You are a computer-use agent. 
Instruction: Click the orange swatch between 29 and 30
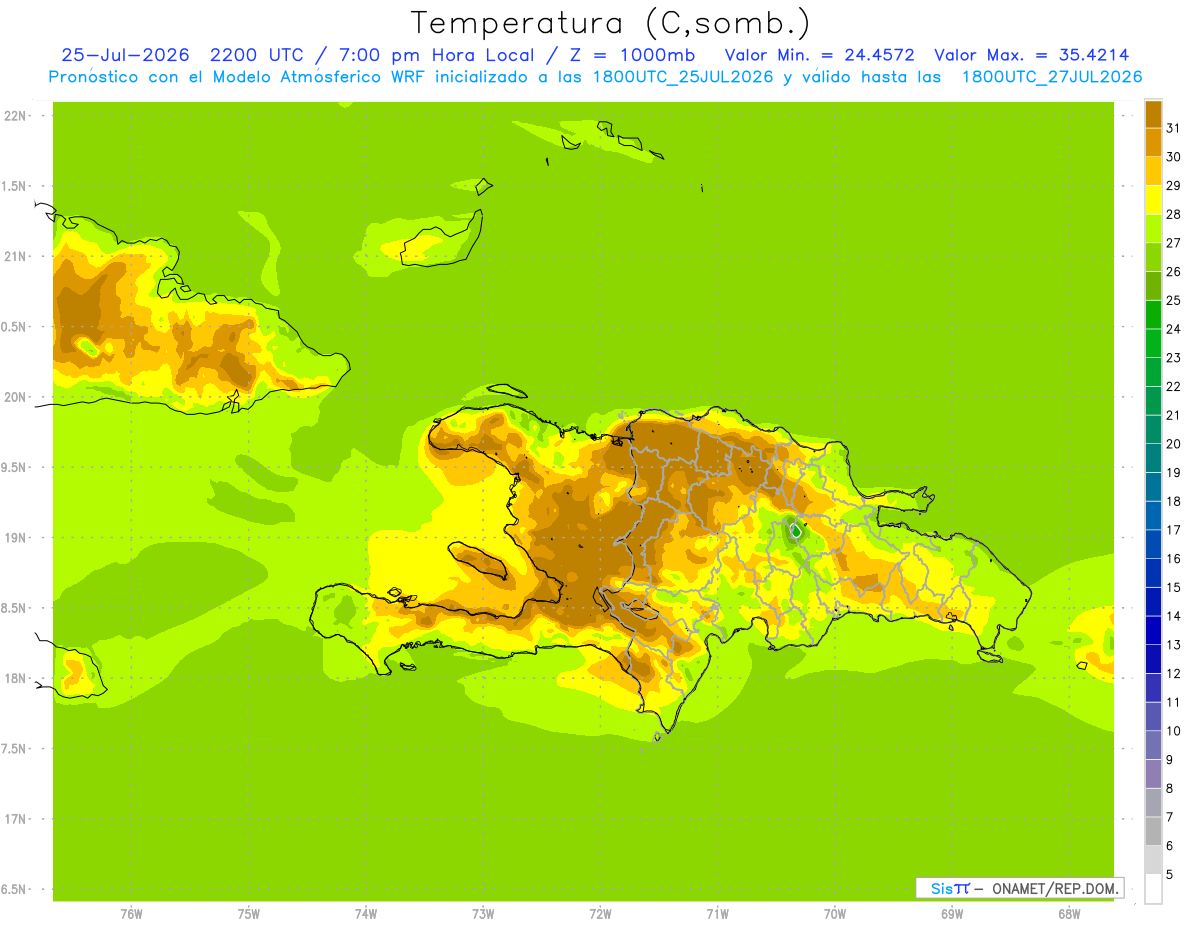click(1153, 170)
